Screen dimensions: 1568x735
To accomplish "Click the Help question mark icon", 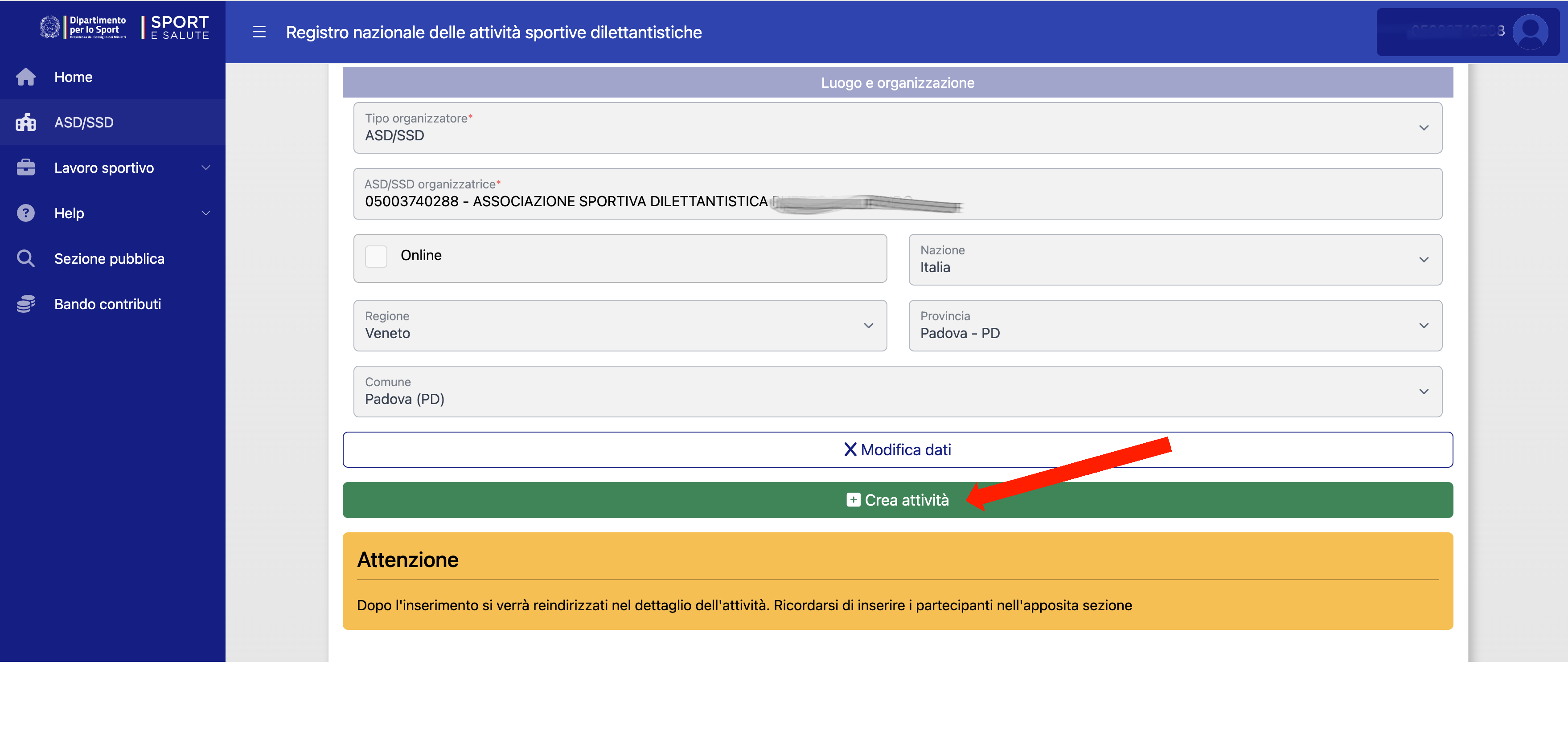I will (25, 213).
